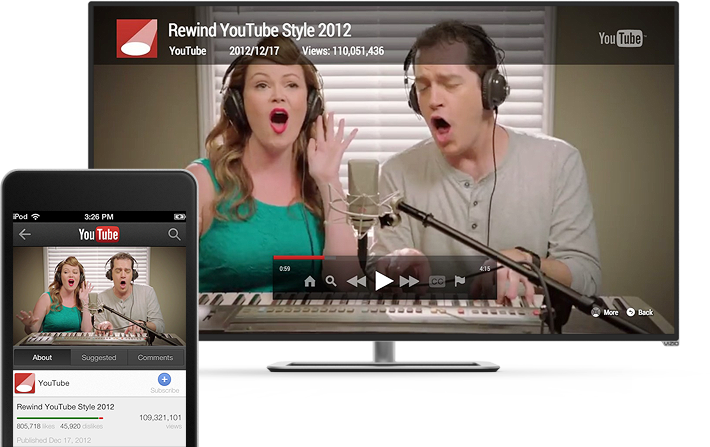710x447 pixels.
Task: Open the Comments tab on phone
Action: (155, 357)
